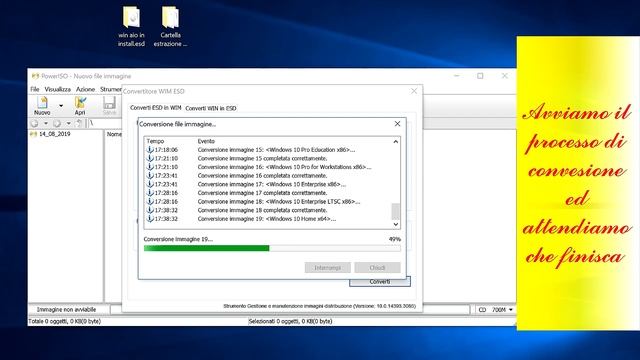Click the Salva toolbar icon
Image resolution: width=640 pixels, height=360 pixels.
point(109,106)
